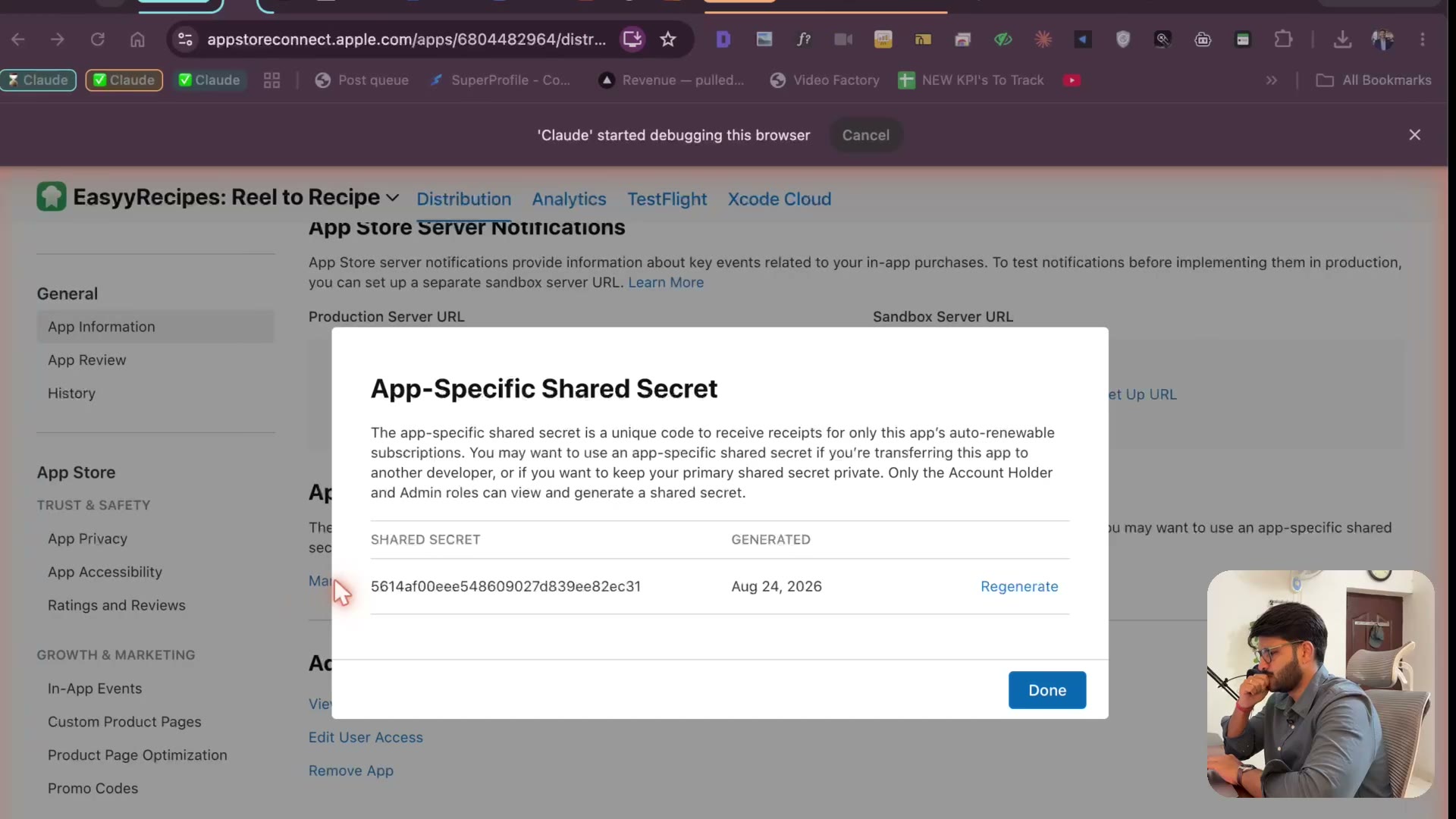The image size is (1456, 819).
Task: Go forward in browser history
Action: (x=58, y=39)
